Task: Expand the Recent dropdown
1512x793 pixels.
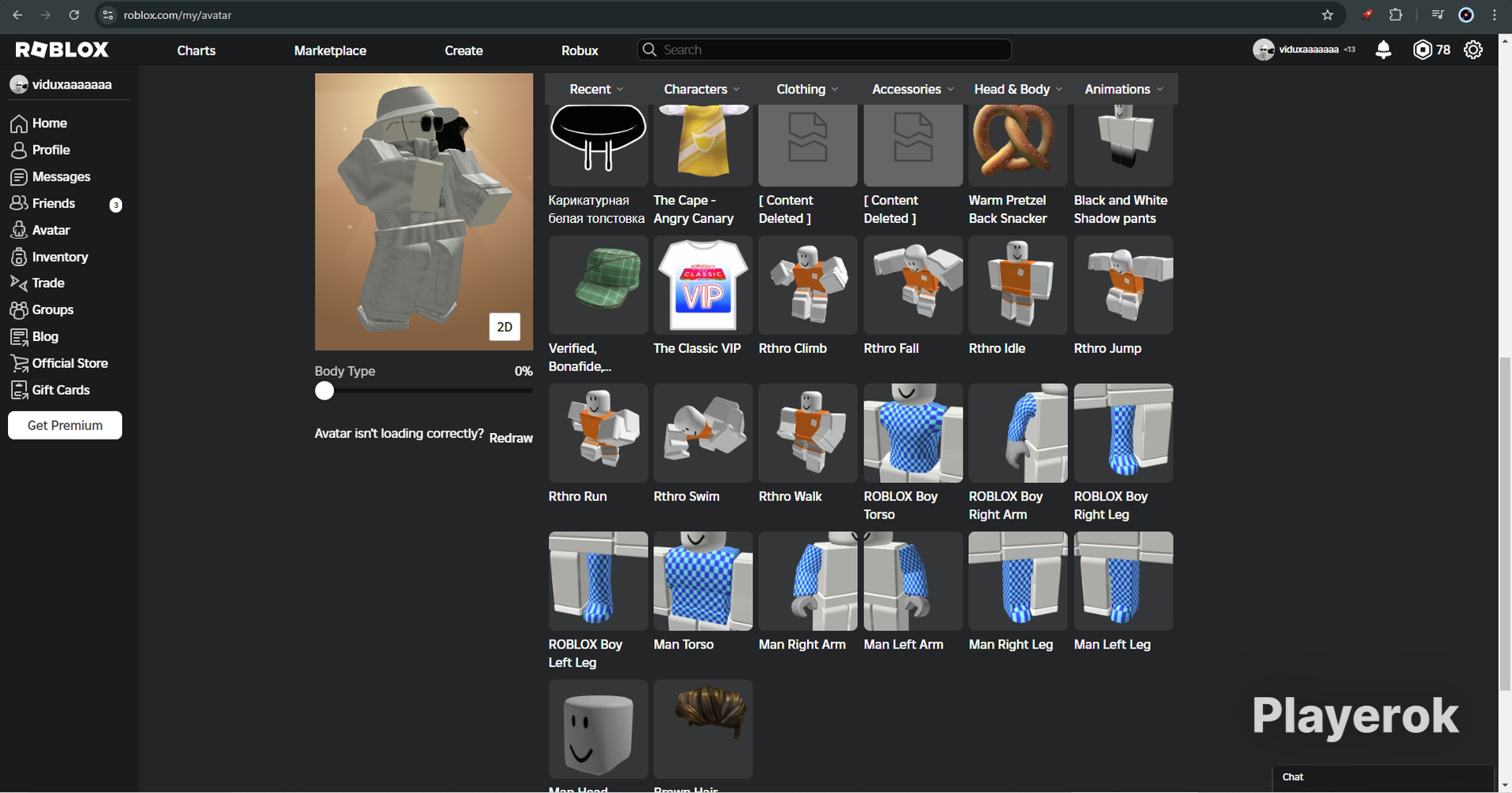Action: pos(597,90)
